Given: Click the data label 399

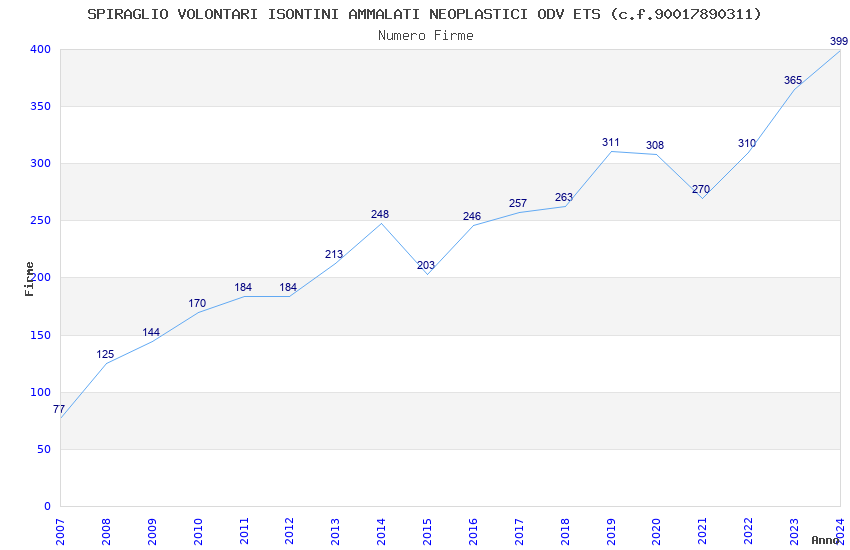Looking at the screenshot, I should 839,41.
